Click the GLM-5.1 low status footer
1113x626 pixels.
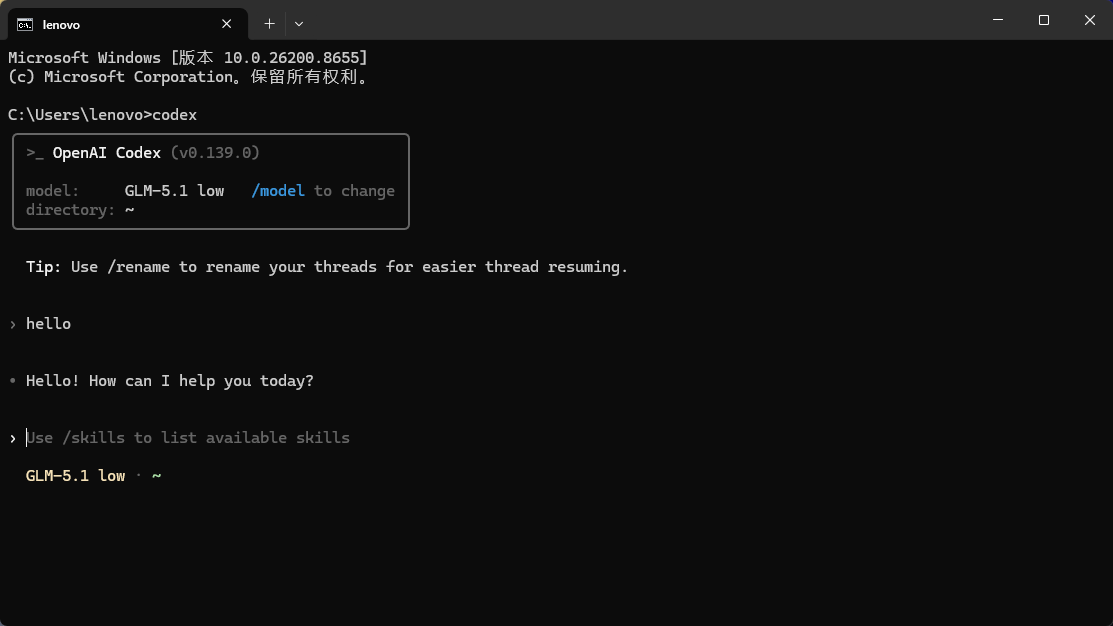75,476
